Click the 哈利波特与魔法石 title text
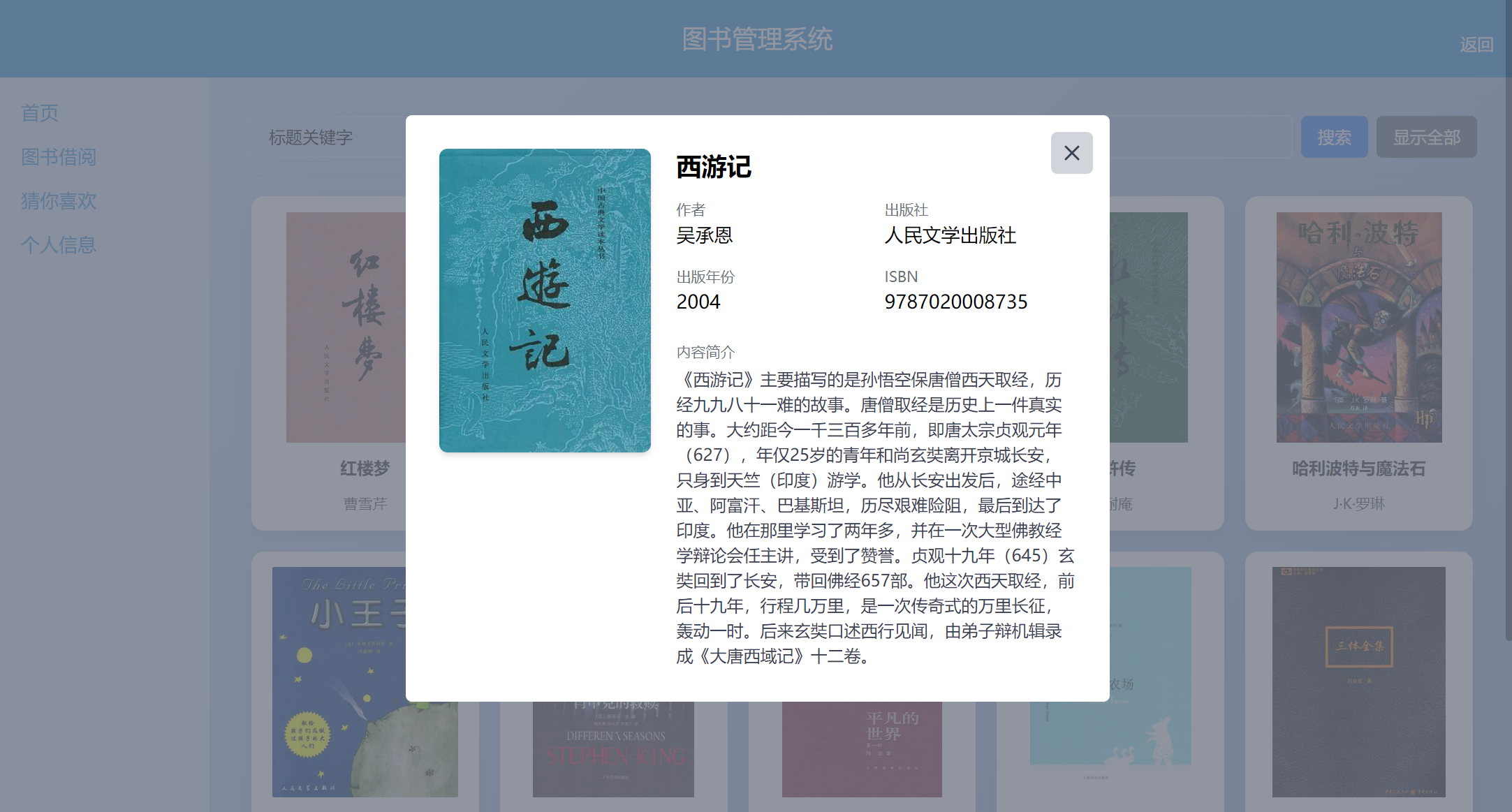 tap(1358, 468)
